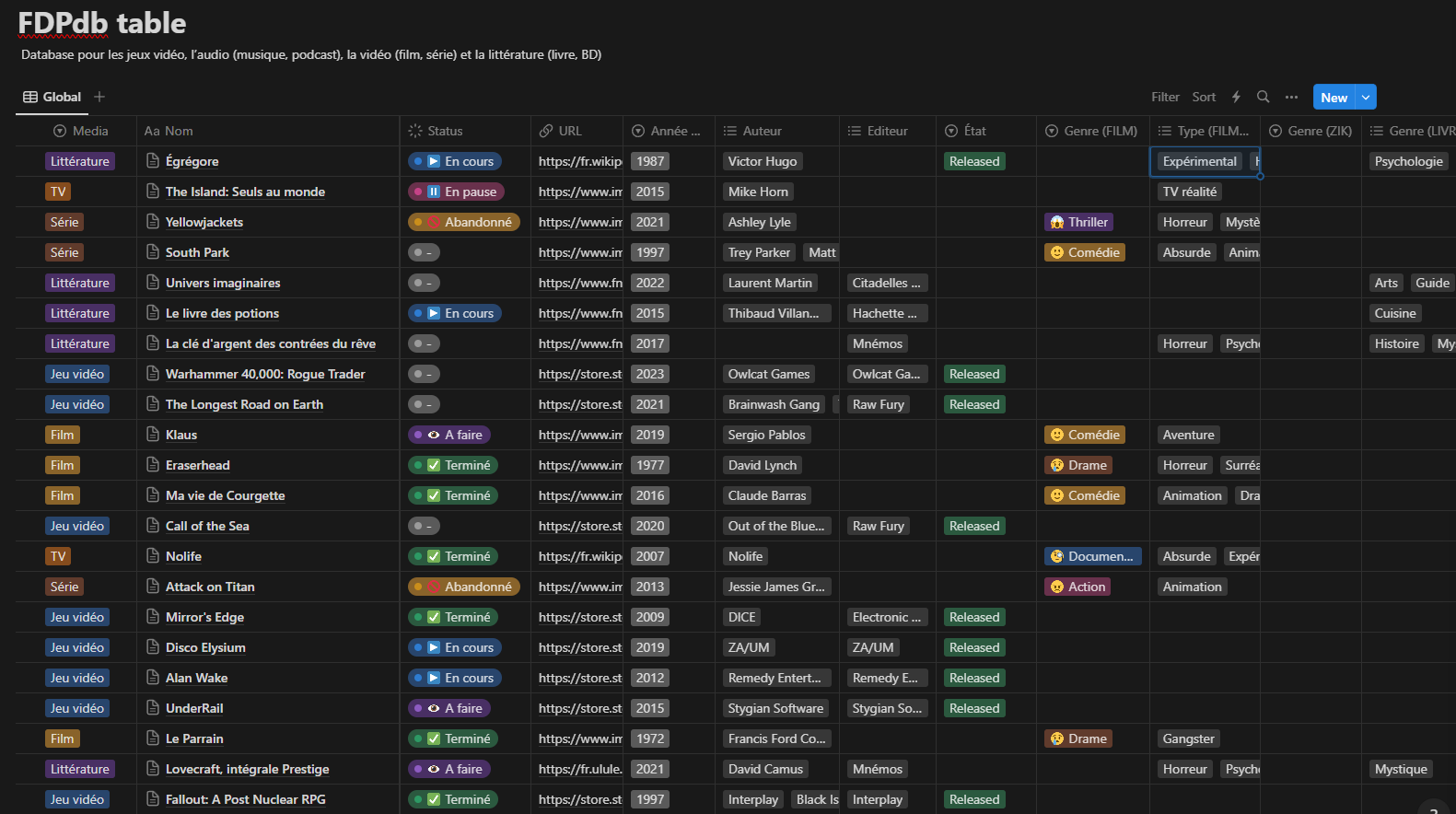This screenshot has height=814, width=1456.
Task: Click the État column select icon
Action: pos(951,131)
